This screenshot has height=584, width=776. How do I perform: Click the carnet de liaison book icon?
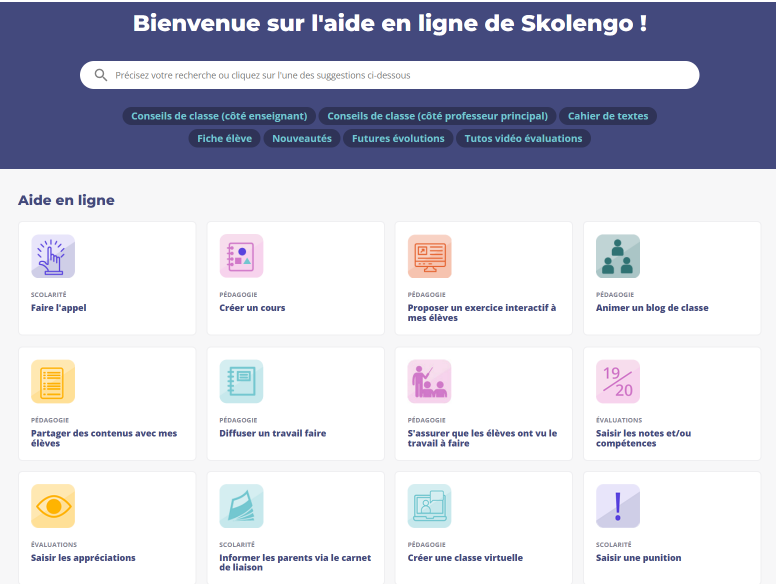click(241, 506)
